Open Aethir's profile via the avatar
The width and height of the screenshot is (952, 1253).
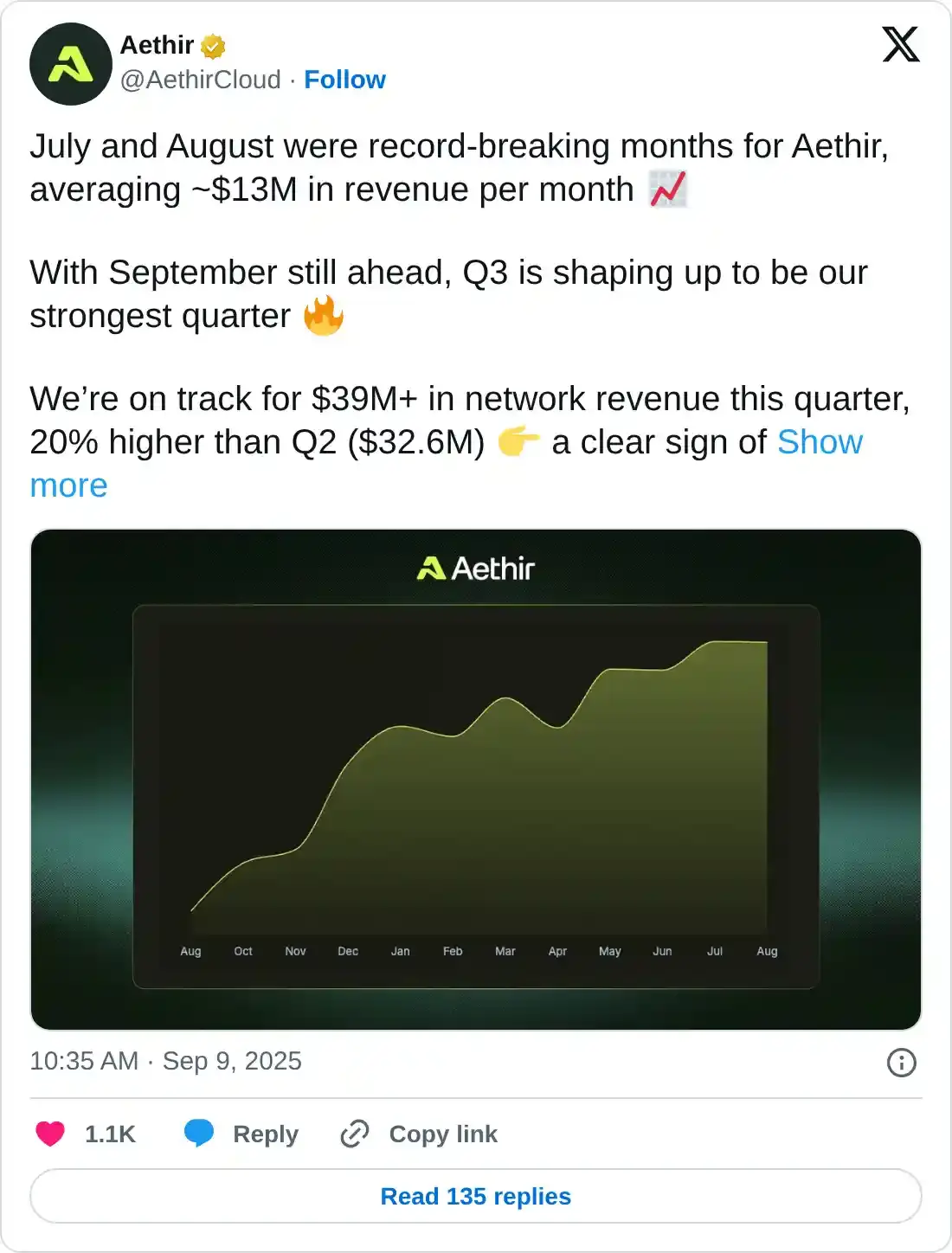coord(71,64)
